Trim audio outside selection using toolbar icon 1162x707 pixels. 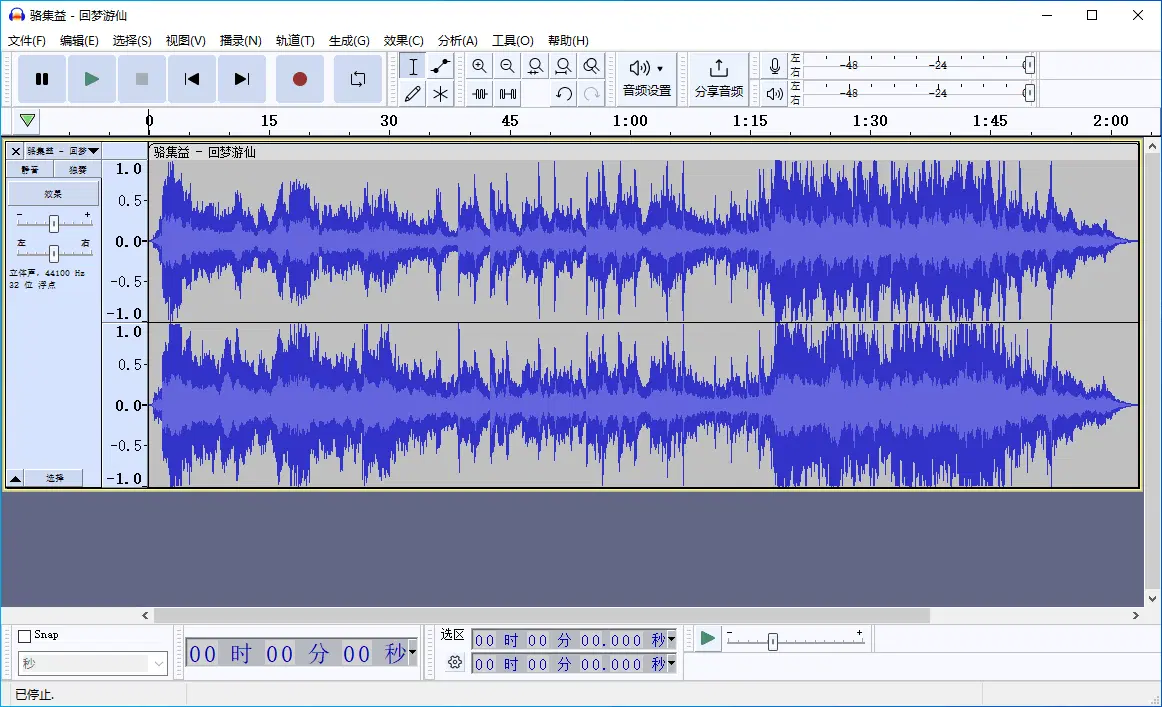point(480,94)
